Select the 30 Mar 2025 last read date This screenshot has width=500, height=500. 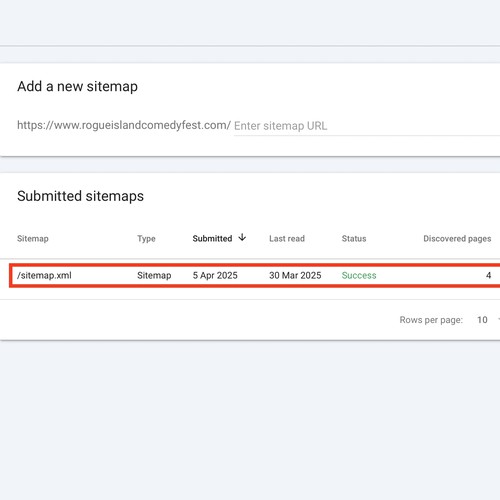[295, 275]
